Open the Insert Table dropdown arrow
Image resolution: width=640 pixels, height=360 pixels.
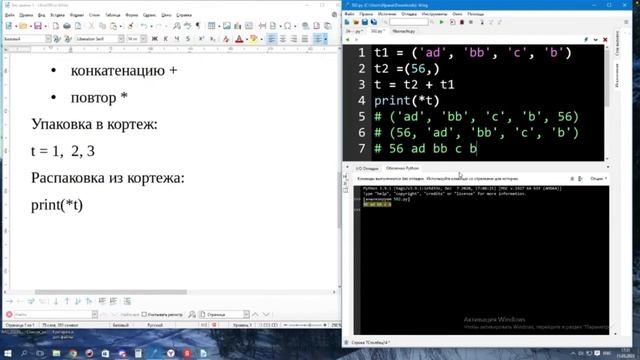[x=218, y=27]
